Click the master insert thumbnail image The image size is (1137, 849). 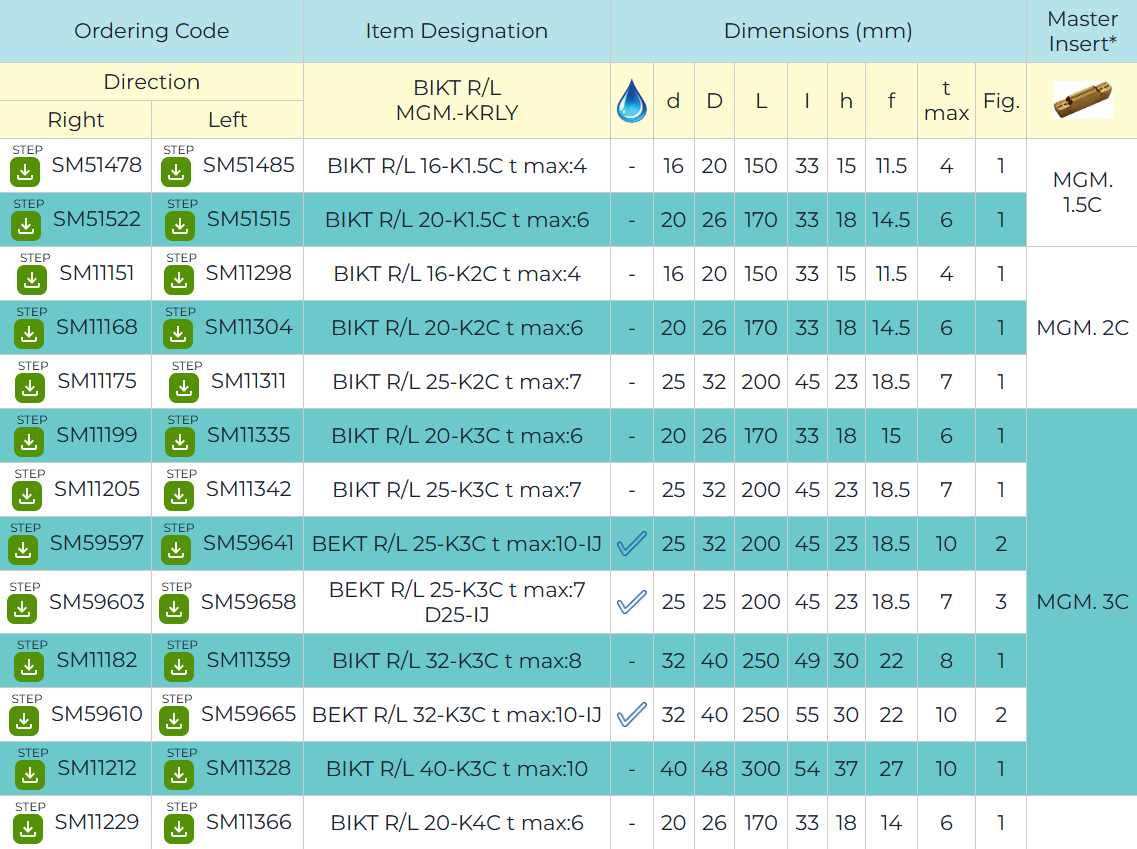coord(1082,101)
